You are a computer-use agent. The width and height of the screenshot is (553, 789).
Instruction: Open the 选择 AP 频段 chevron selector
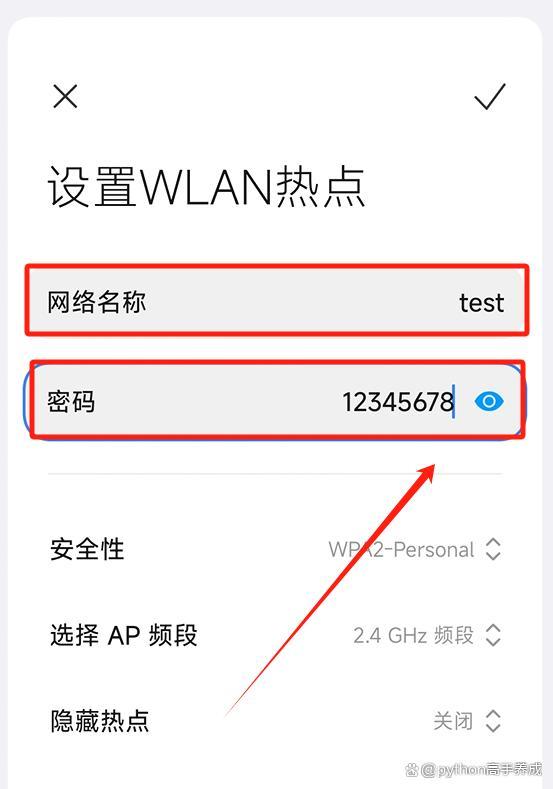pyautogui.click(x=493, y=635)
